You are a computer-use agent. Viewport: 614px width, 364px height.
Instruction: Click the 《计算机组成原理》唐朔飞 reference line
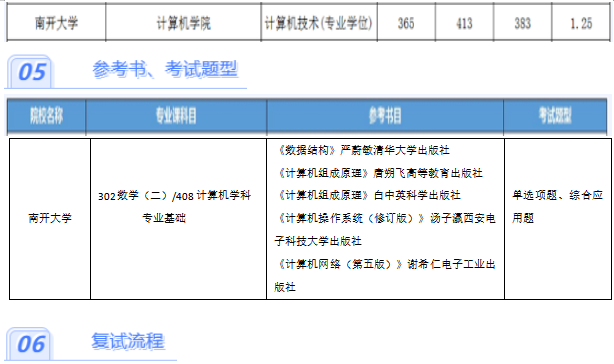pos(379,173)
